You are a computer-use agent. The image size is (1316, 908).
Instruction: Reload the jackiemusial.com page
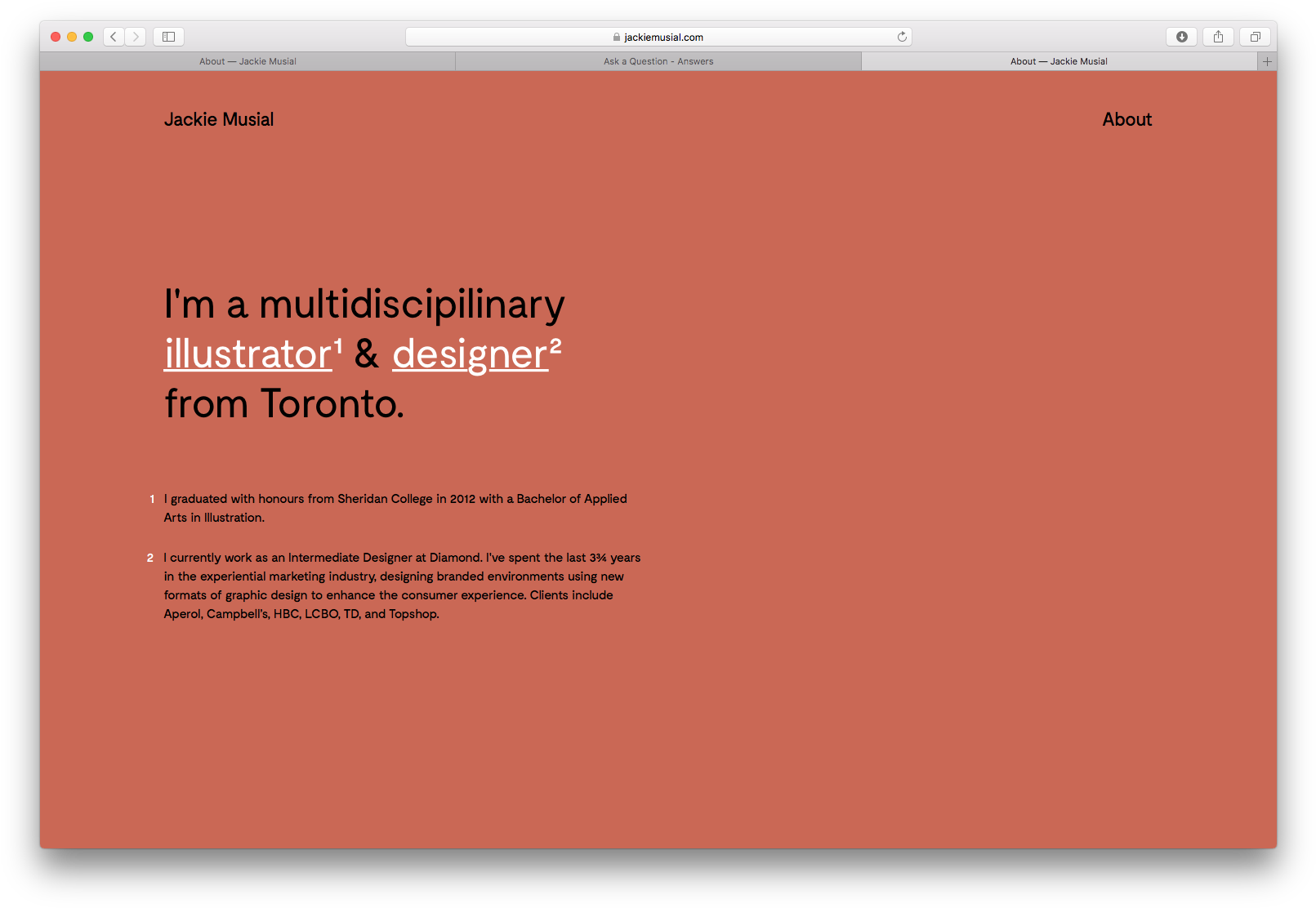[x=902, y=37]
